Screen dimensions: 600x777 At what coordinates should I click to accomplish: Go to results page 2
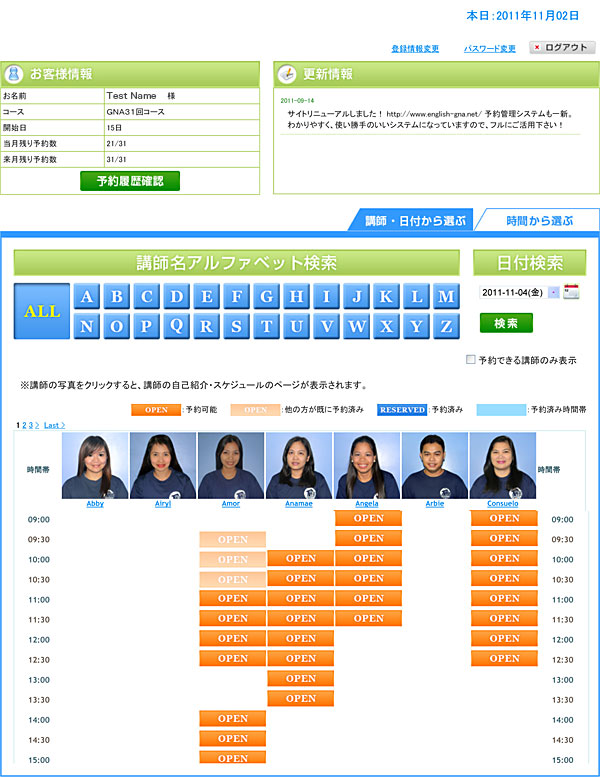[x=24, y=425]
